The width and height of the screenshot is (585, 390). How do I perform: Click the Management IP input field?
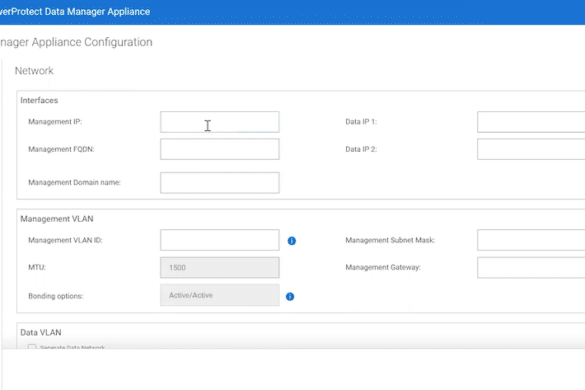pyautogui.click(x=220, y=122)
